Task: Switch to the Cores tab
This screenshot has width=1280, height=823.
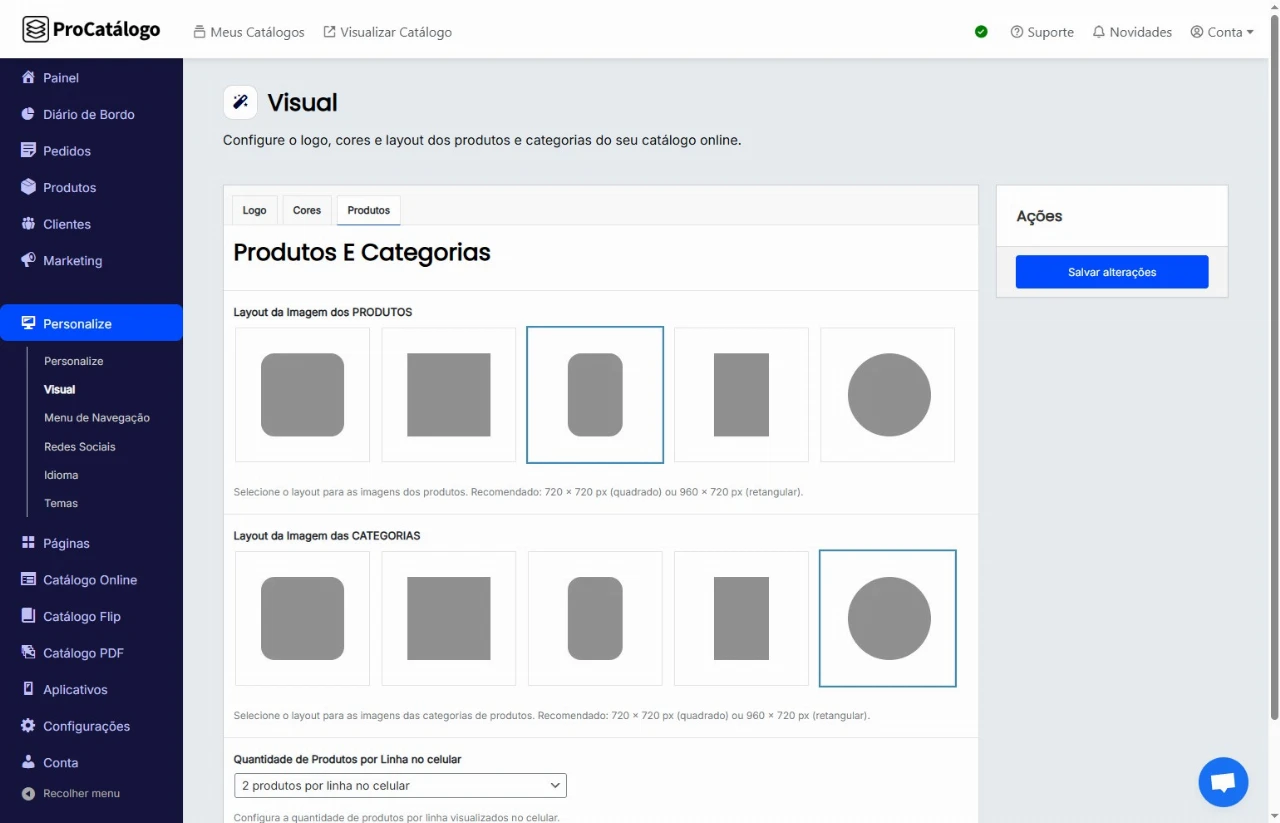Action: point(307,210)
